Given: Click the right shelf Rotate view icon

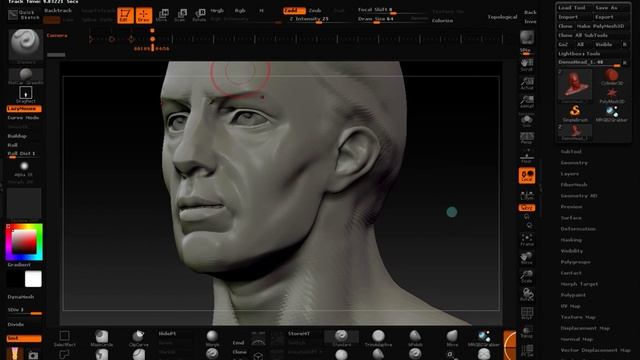Looking at the screenshot, I should 527,294.
